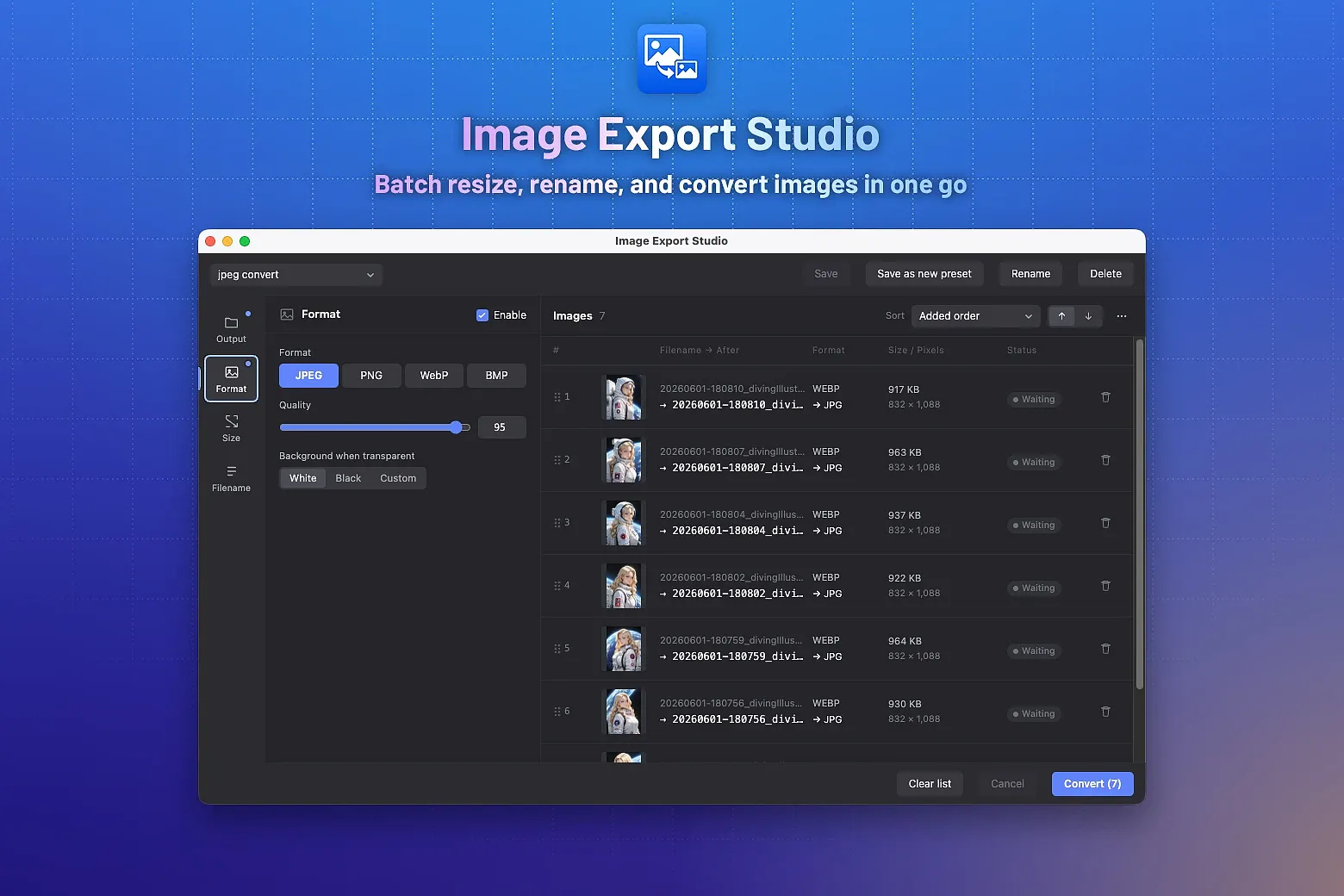Open the 'Added order' sort dropdown
This screenshot has height=896, width=1344.
tap(976, 316)
